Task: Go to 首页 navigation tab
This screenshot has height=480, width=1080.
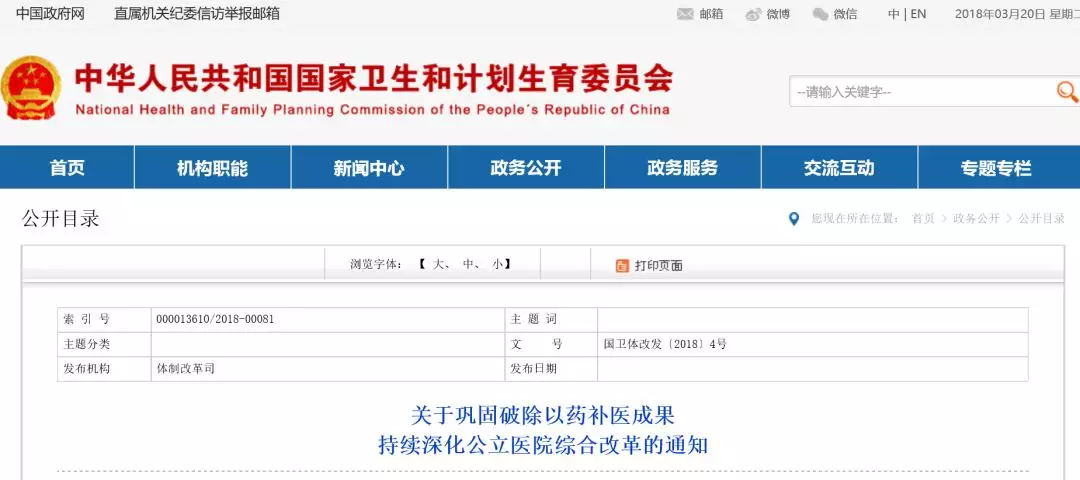Action: pos(67,167)
